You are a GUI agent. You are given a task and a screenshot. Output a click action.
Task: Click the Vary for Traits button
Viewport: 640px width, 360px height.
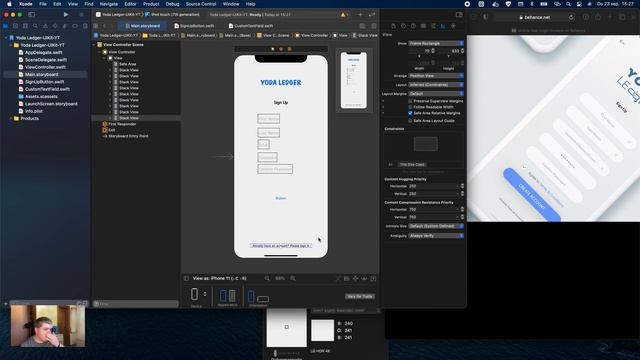click(x=360, y=296)
